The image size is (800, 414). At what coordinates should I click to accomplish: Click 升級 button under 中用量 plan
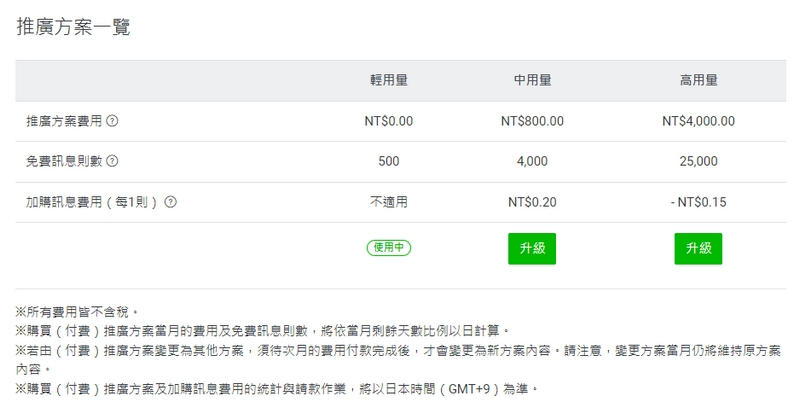coord(532,248)
